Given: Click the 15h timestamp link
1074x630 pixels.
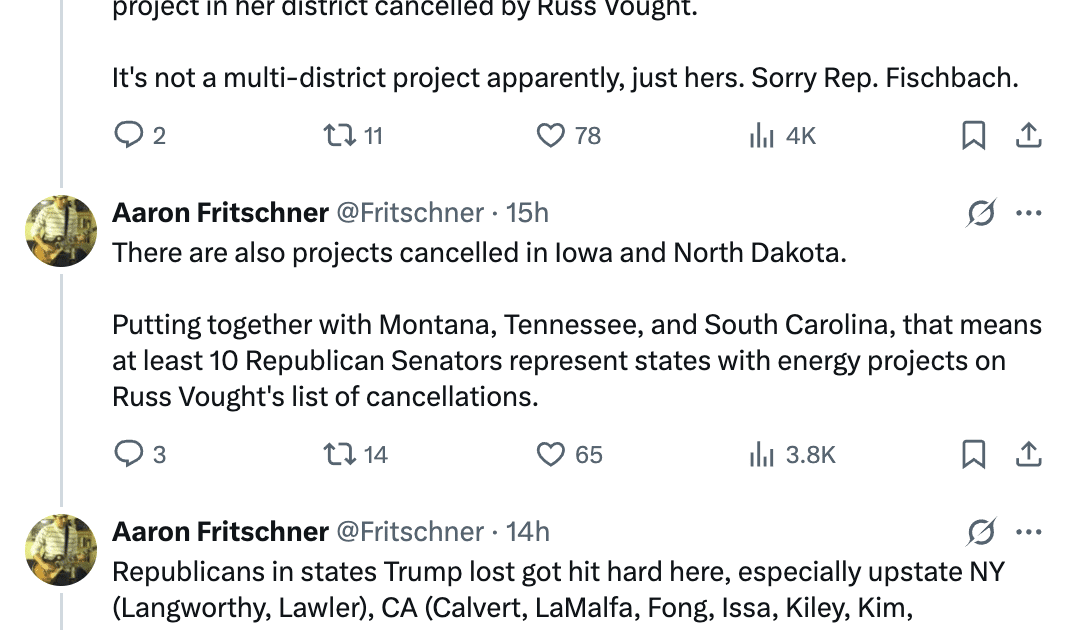Looking at the screenshot, I should coord(527,213).
